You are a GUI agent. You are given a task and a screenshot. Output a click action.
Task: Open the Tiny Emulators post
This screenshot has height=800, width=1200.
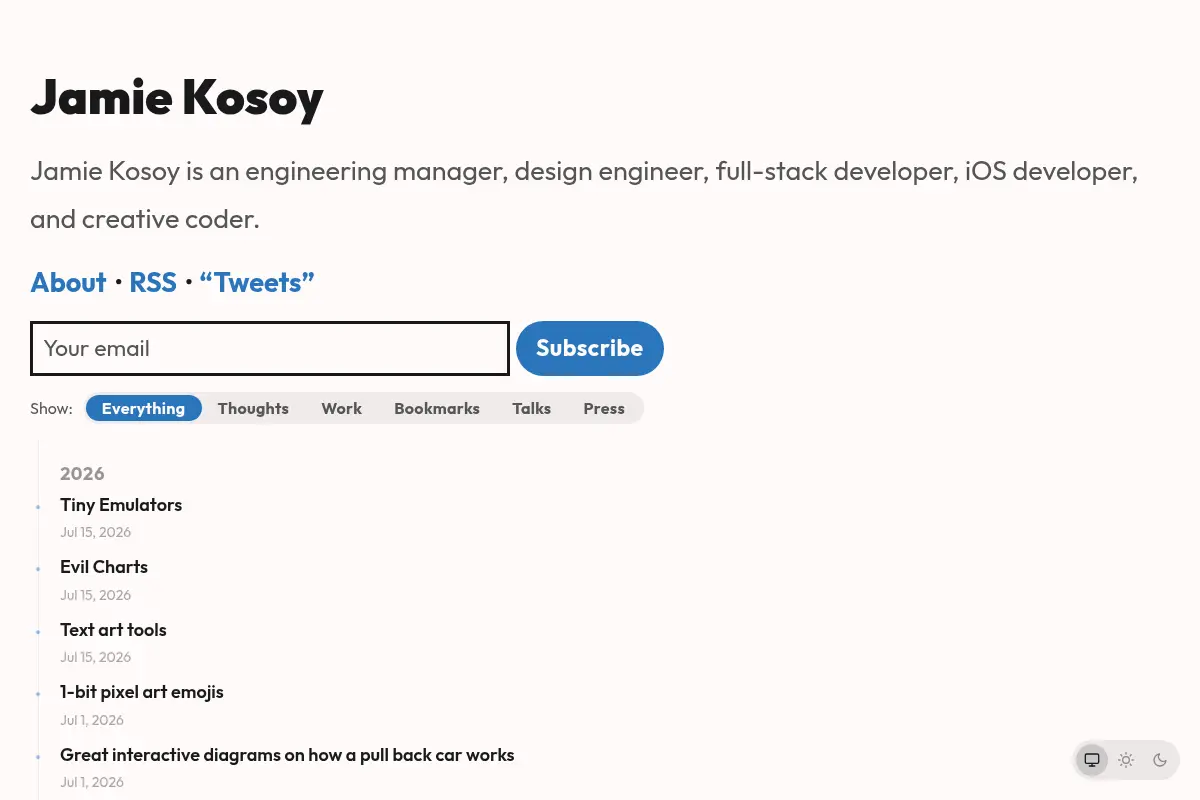[121, 505]
